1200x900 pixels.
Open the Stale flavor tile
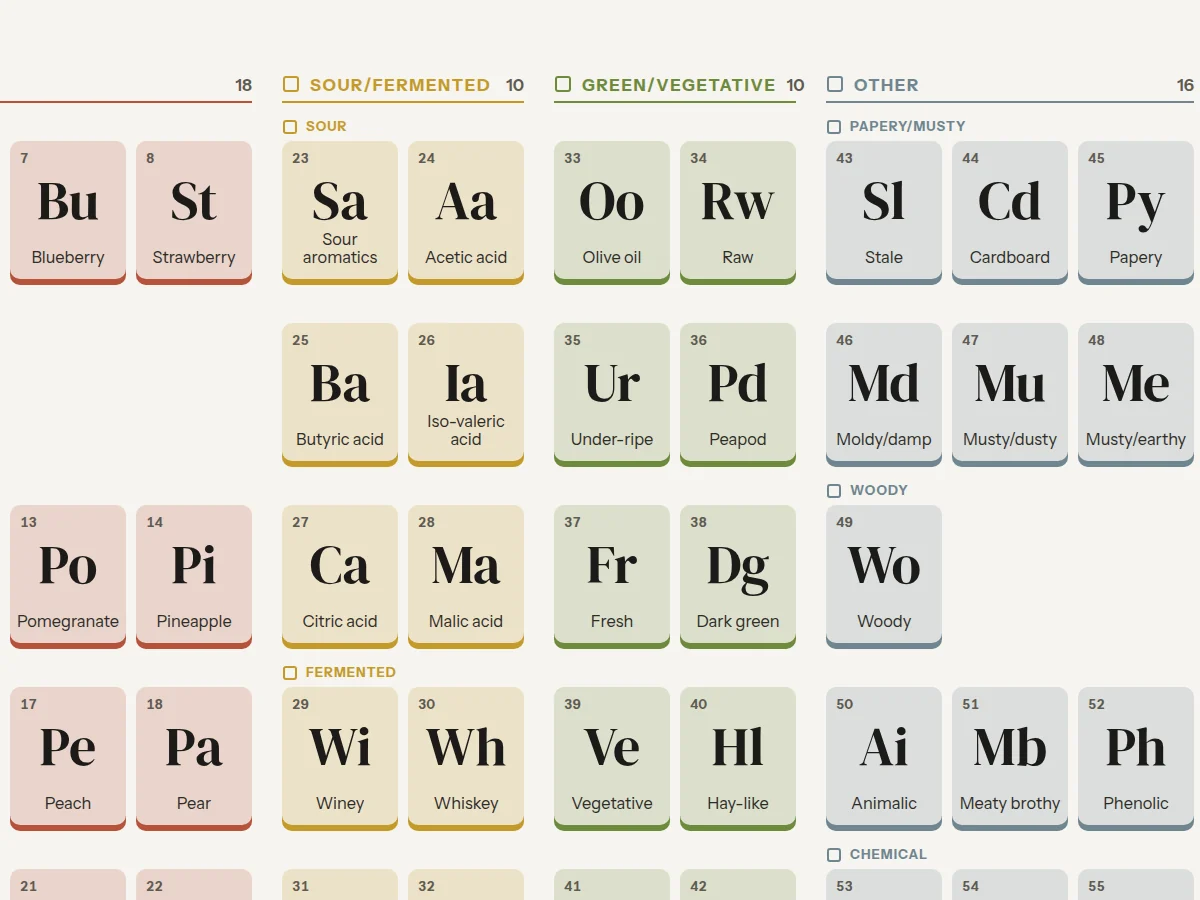point(884,213)
